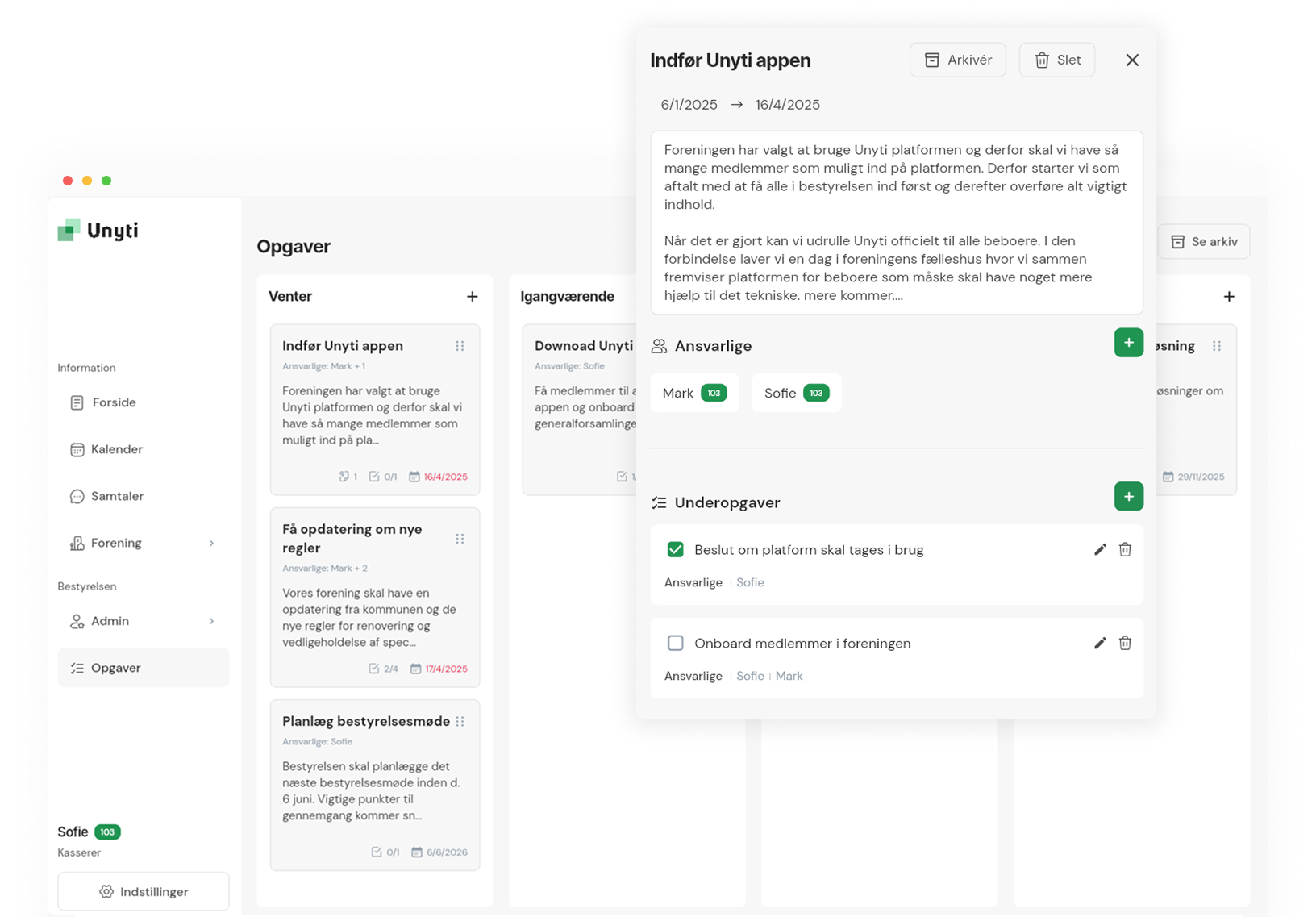Click the pencil icon for 'Beslut om platform' subtask

click(x=1100, y=550)
